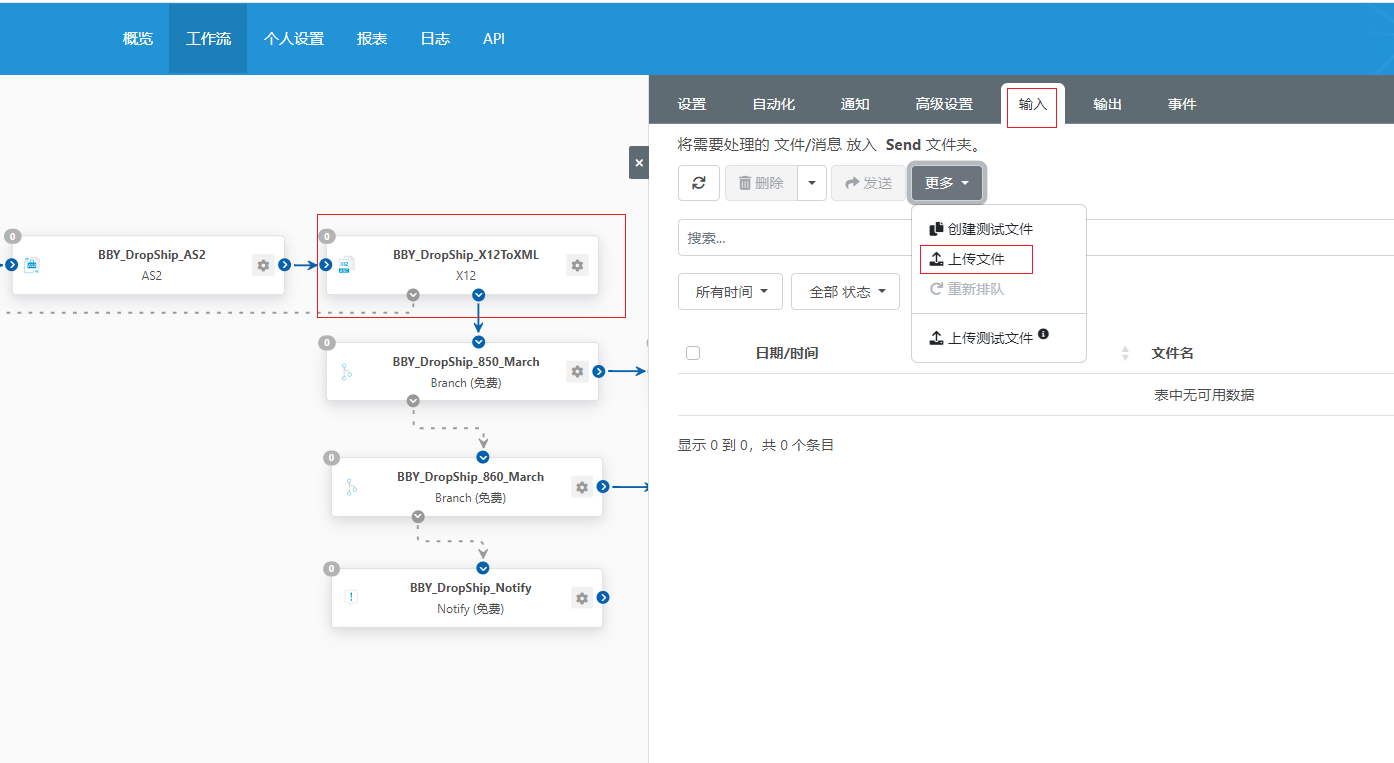This screenshot has height=763, width=1394.
Task: Select the BBY_DropShip_850_March connector name
Action: point(466,362)
